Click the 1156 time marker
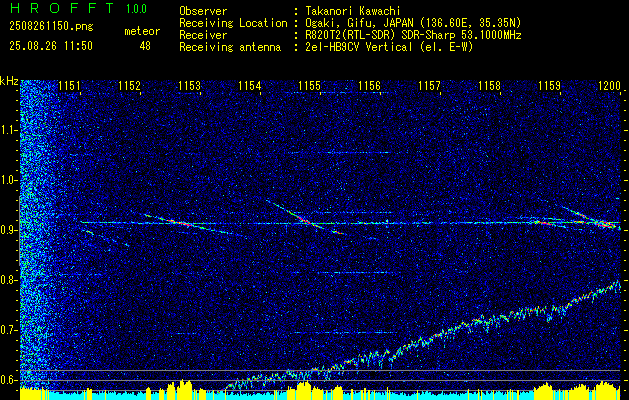The image size is (629, 400). [369, 86]
